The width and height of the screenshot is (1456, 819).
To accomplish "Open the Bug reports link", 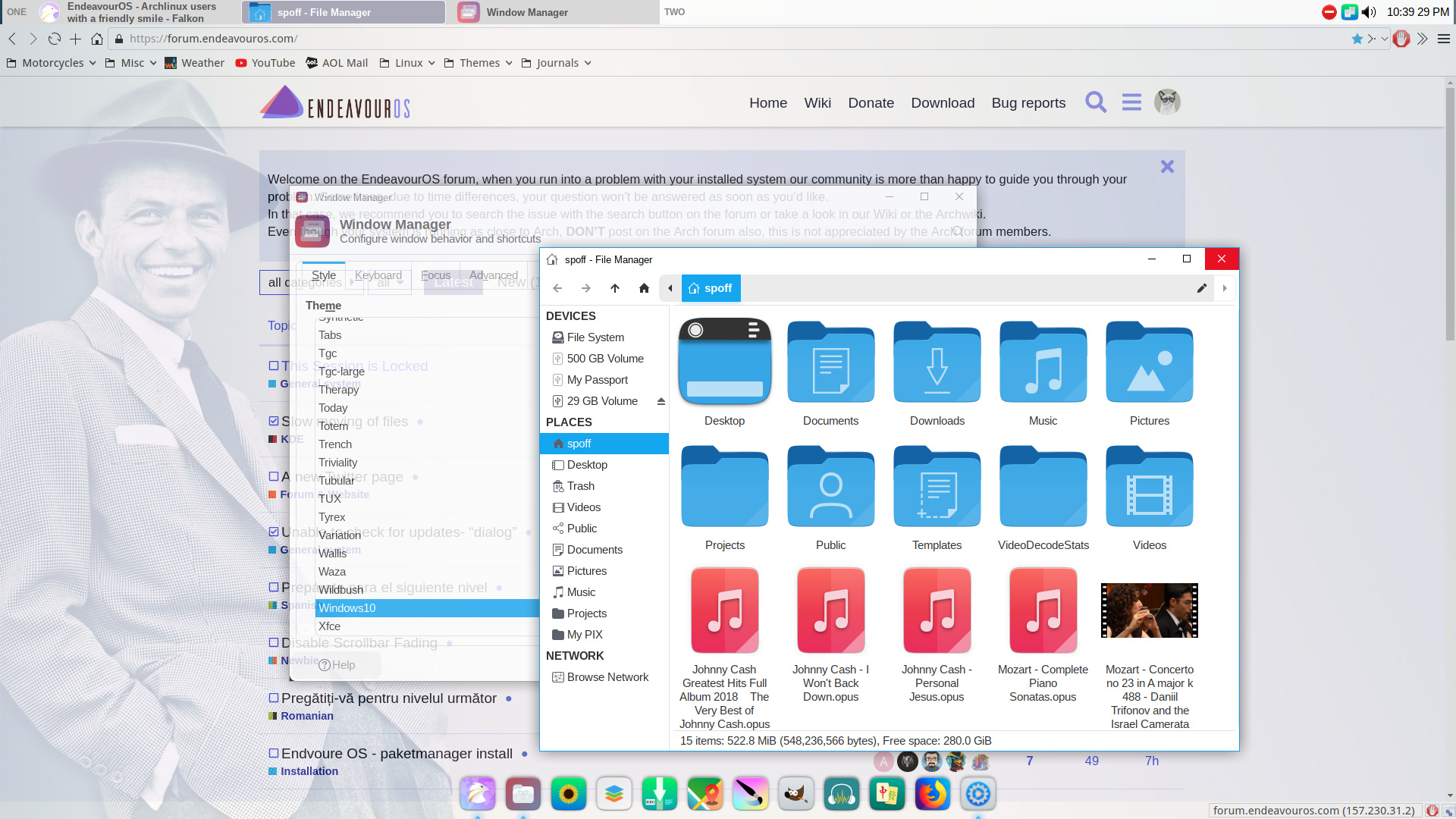I will pos(1028,102).
